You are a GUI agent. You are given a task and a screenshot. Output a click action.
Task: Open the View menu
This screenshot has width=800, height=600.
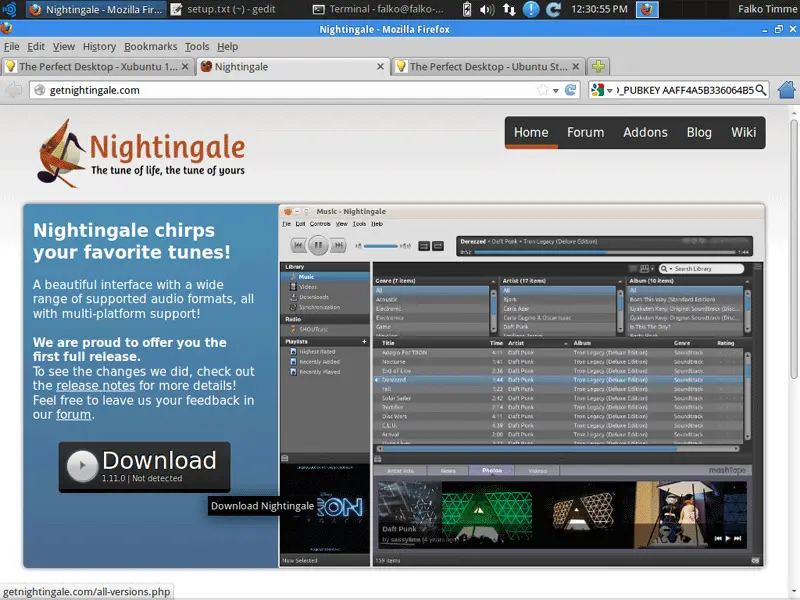click(64, 46)
